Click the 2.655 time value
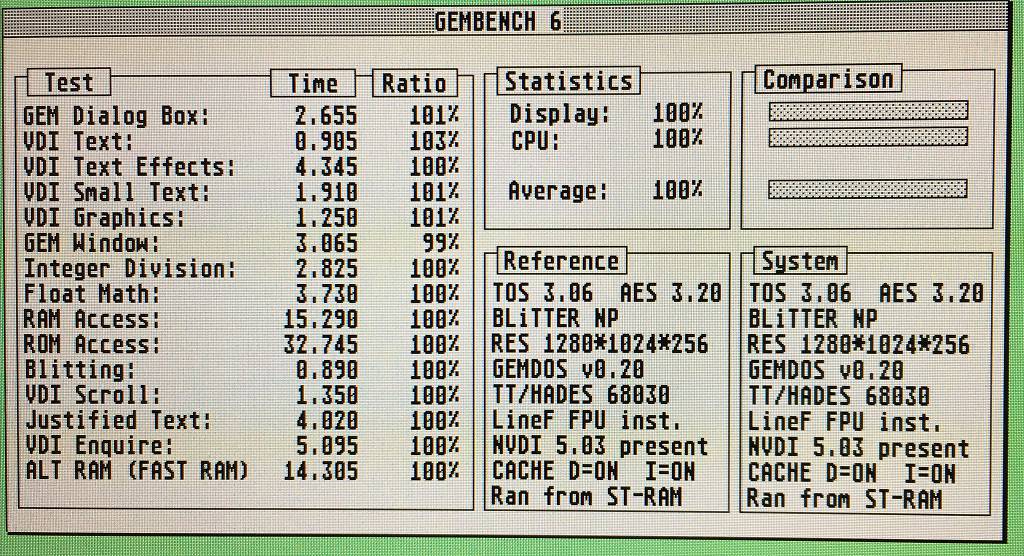The image size is (1024, 556). [326, 116]
